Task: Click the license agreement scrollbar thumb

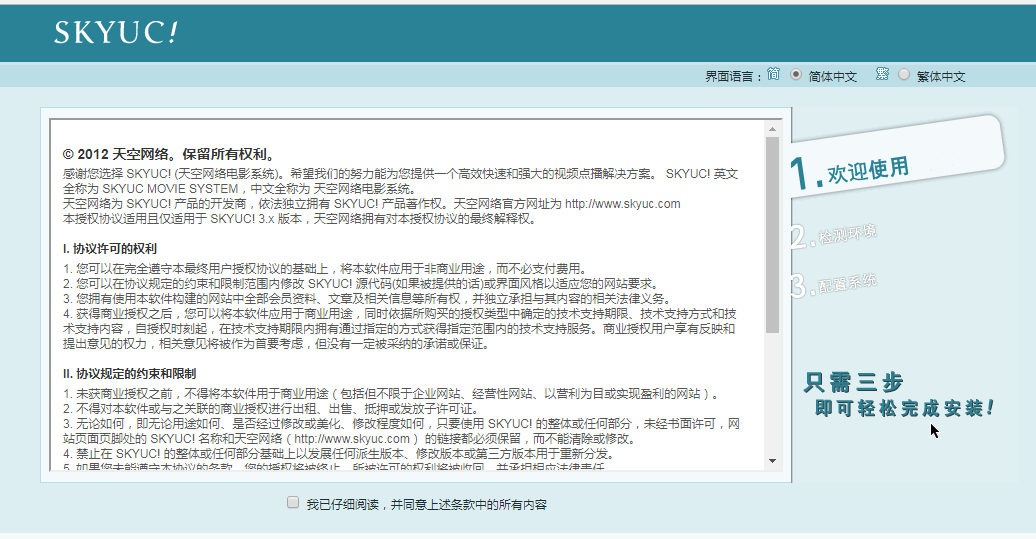Action: point(772,234)
